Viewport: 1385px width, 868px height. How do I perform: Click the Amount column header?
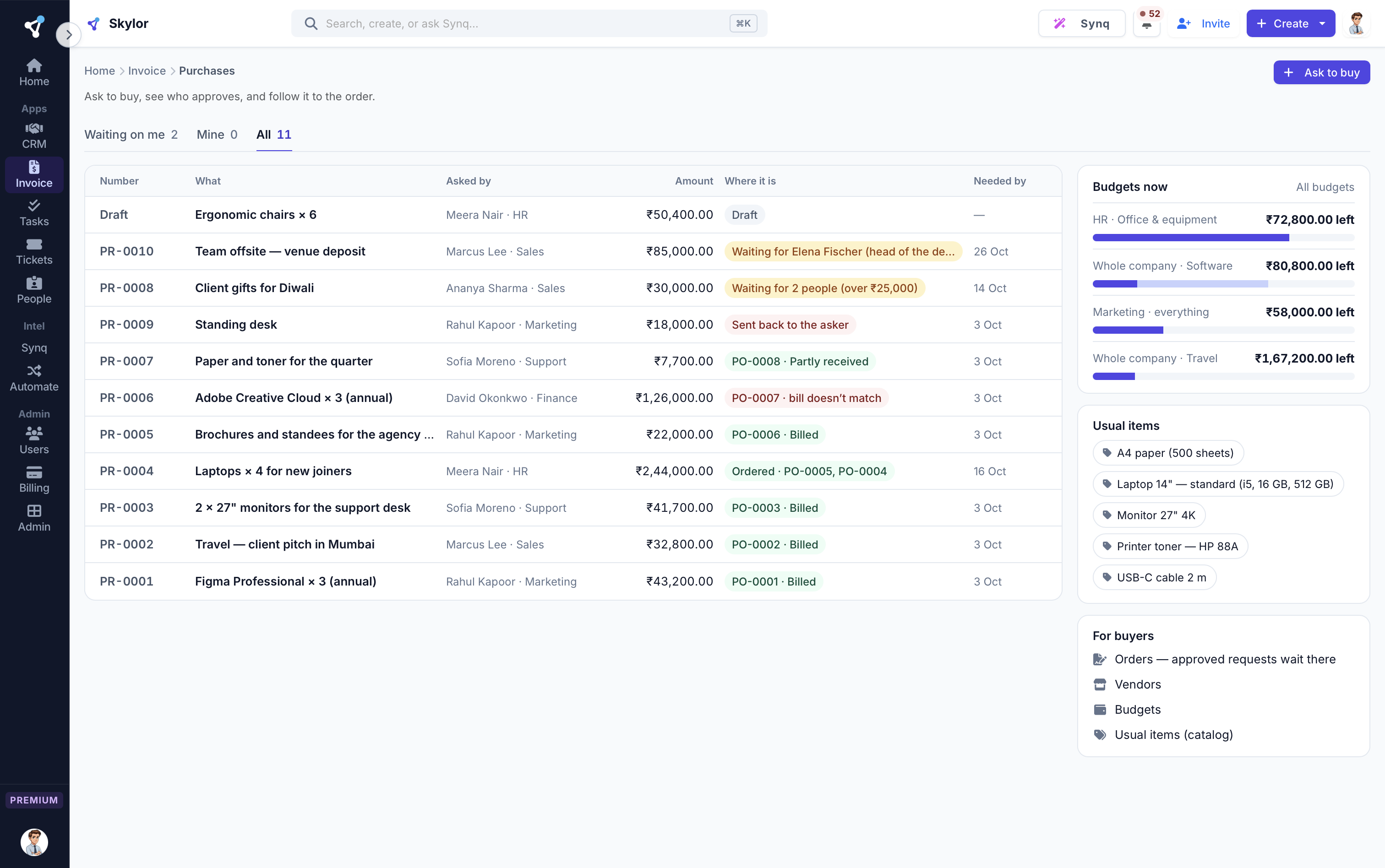tap(694, 181)
